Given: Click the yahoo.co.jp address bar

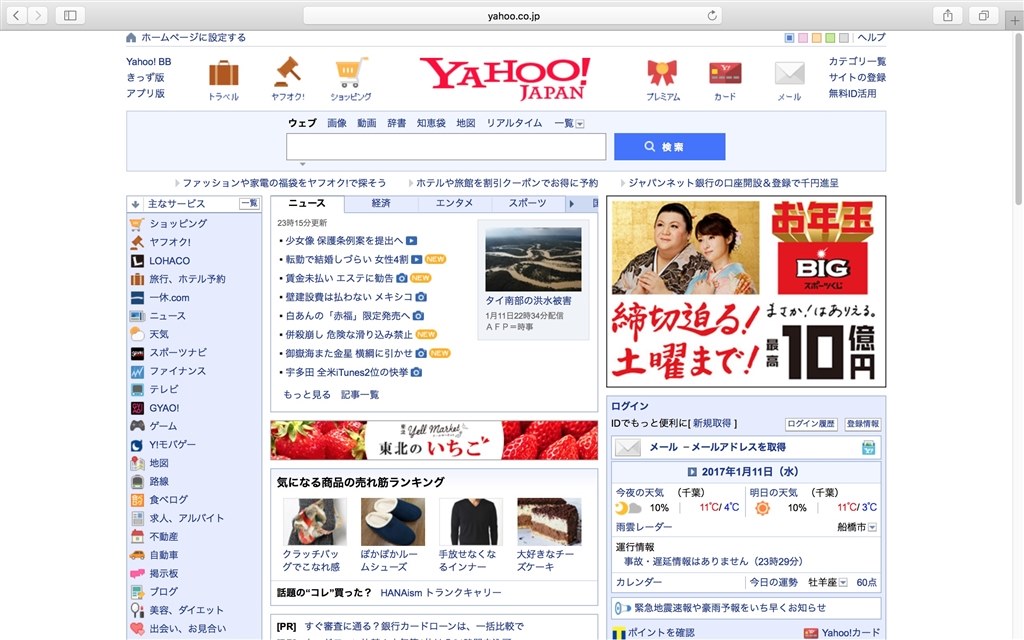Looking at the screenshot, I should (x=513, y=16).
